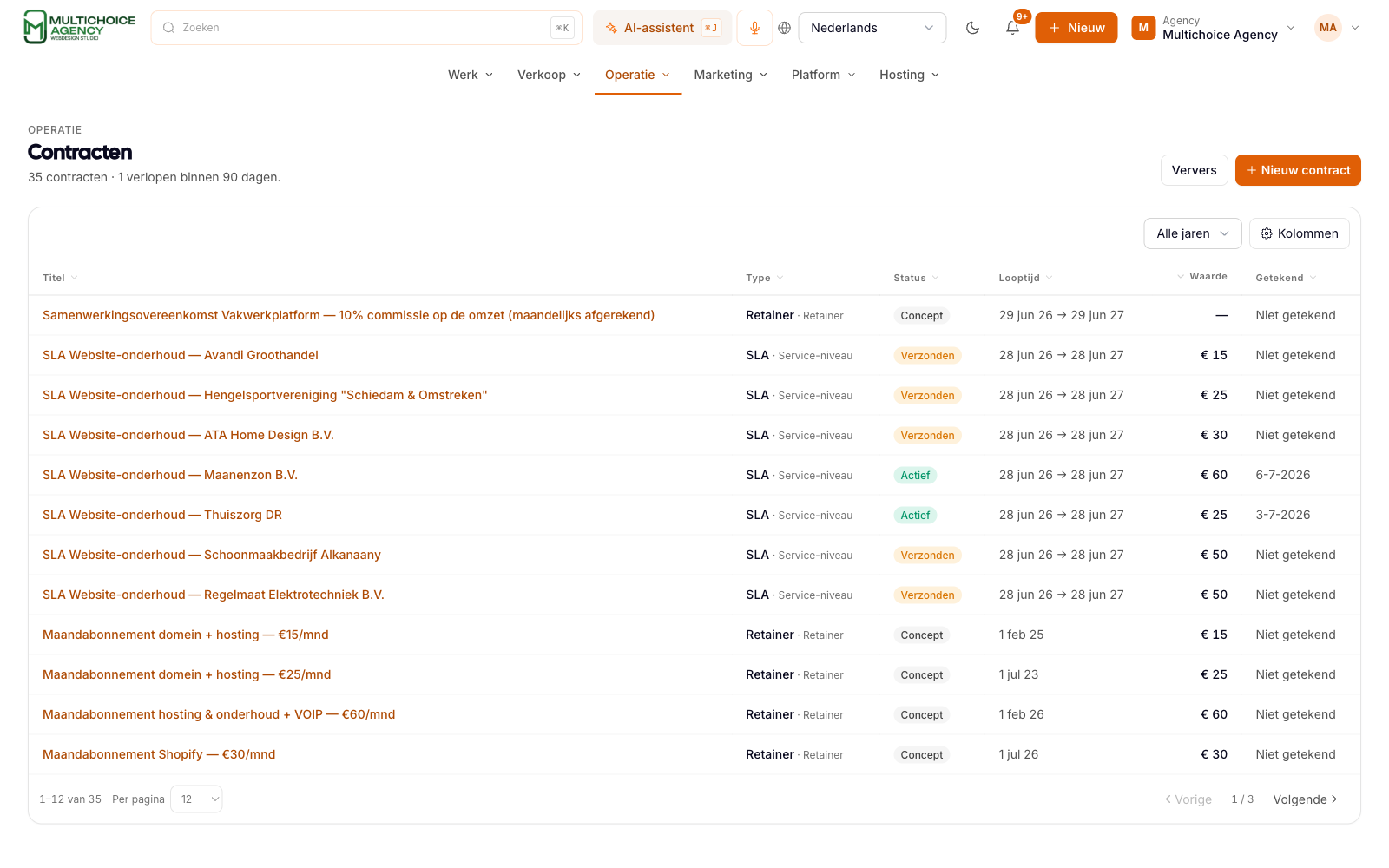Click looptijd 1 jul 23
This screenshot has width=1389, height=868.
(1018, 674)
